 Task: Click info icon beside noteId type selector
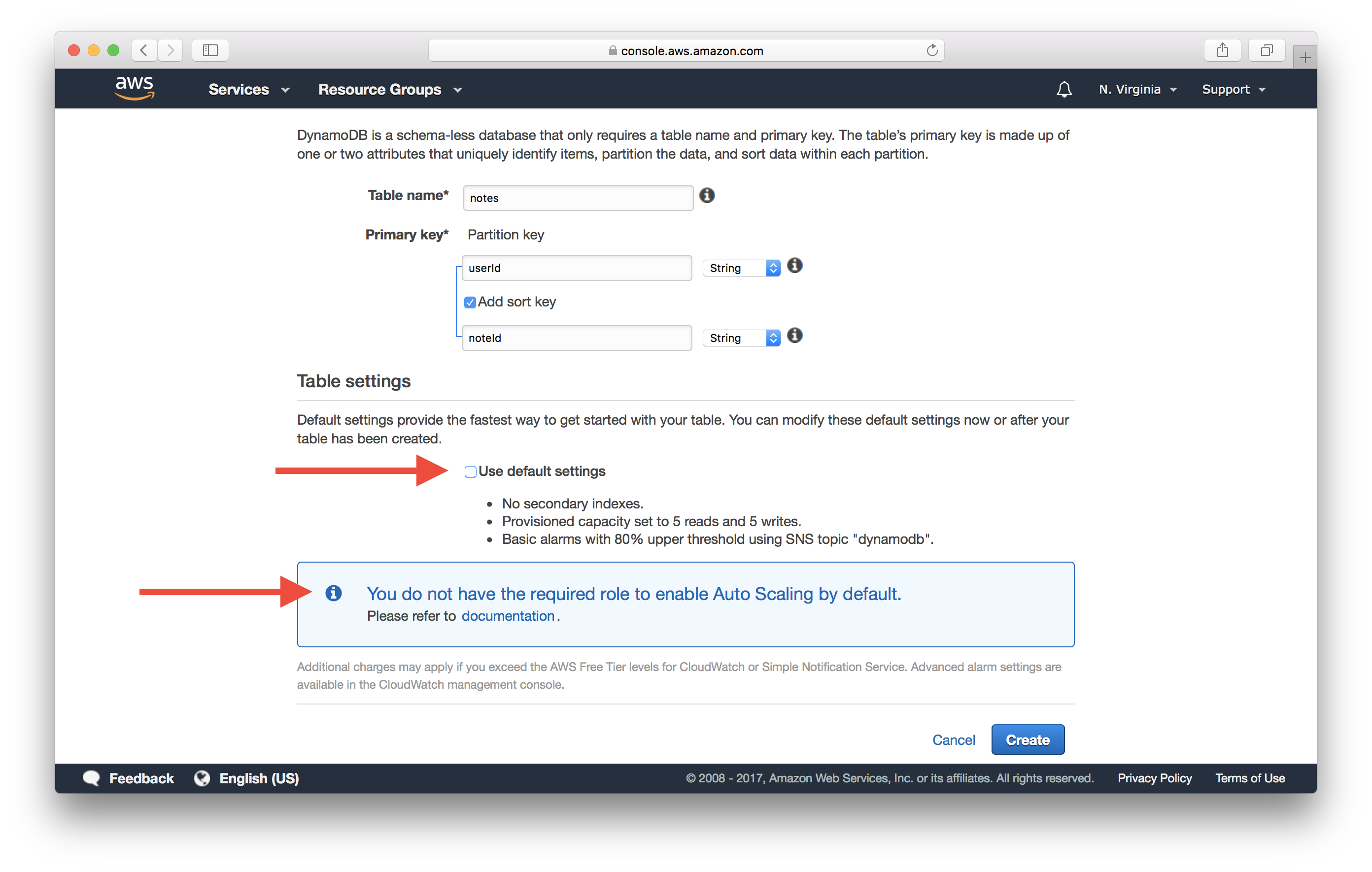coord(794,335)
